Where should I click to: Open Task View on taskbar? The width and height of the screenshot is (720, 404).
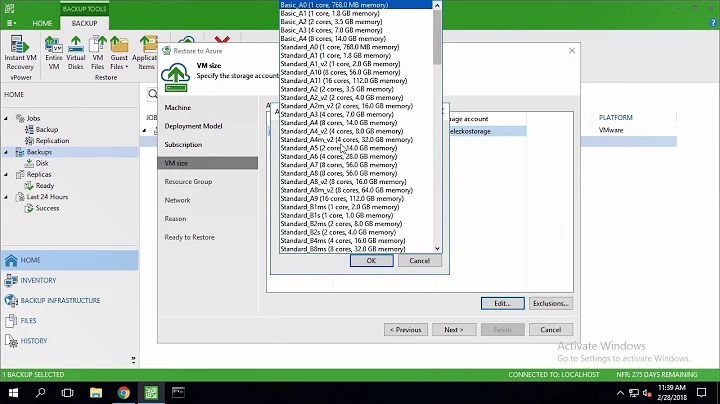click(x=68, y=393)
